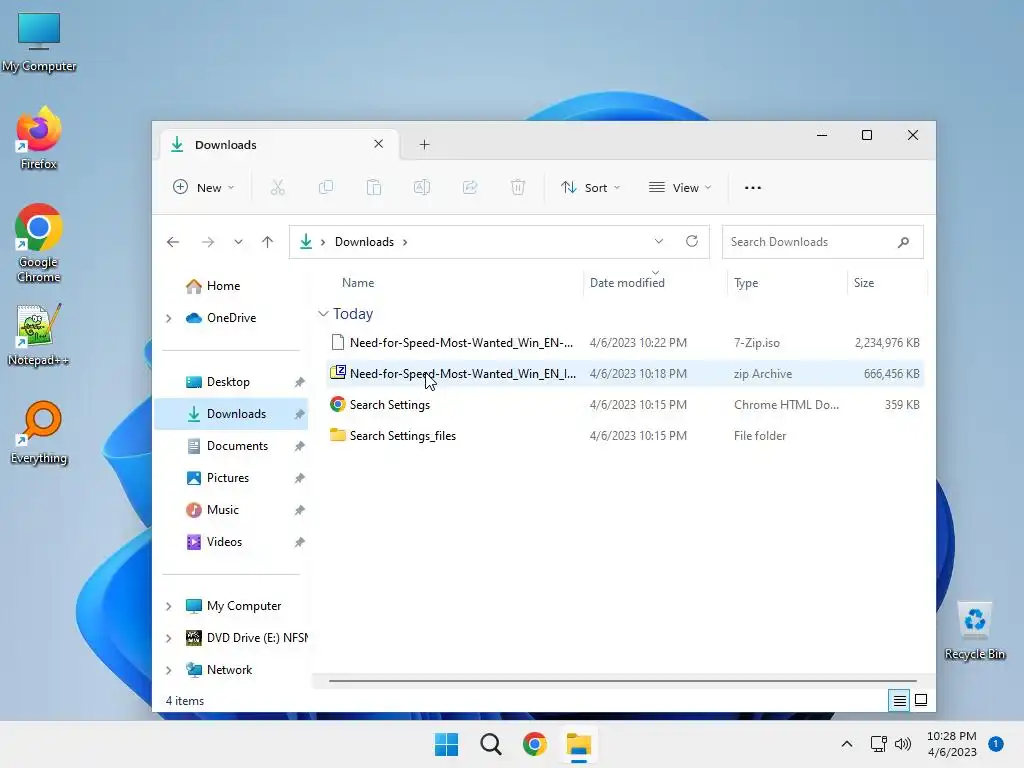Click the Cut scissors icon in toolbar

click(278, 188)
